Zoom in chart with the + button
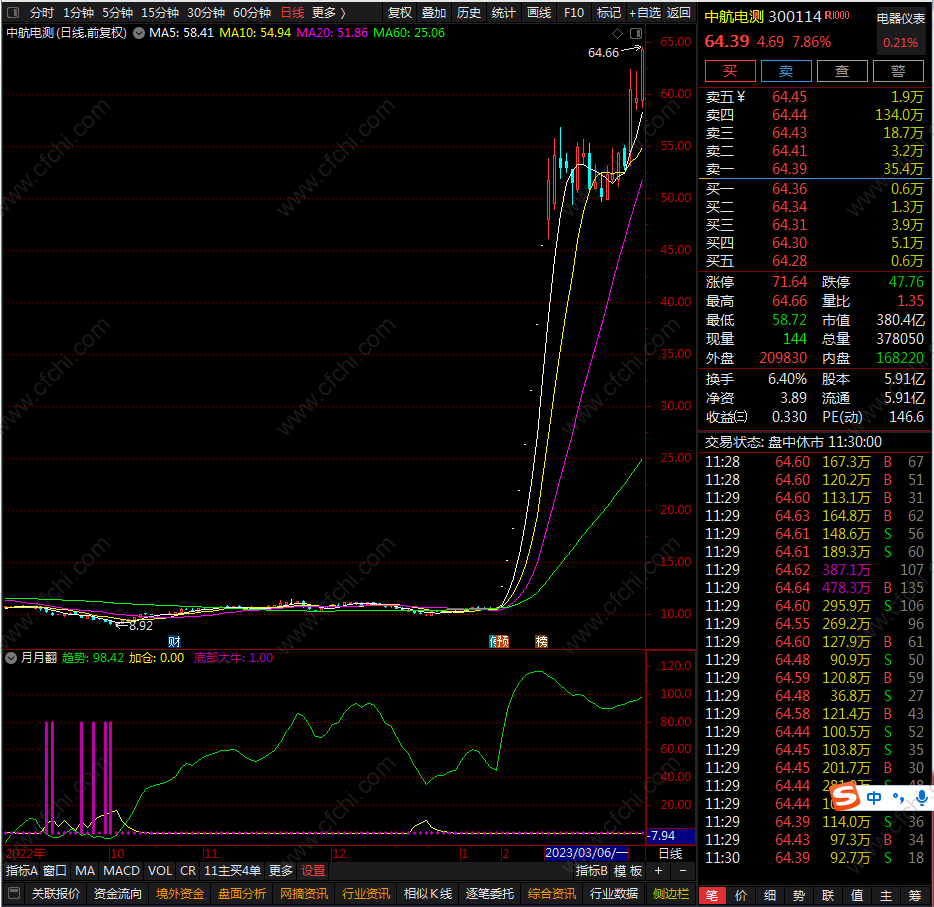This screenshot has height=907, width=934. click(x=658, y=871)
